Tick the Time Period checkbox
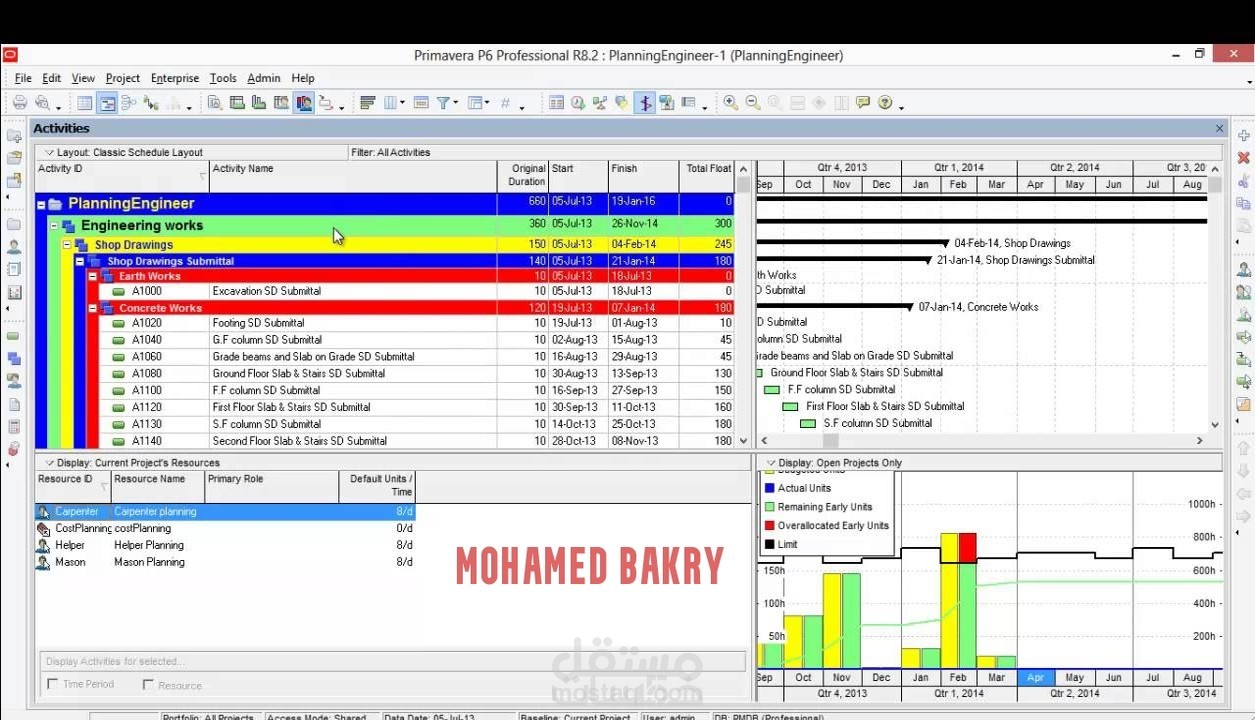Viewport: 1255px width, 720px height. tap(53, 684)
